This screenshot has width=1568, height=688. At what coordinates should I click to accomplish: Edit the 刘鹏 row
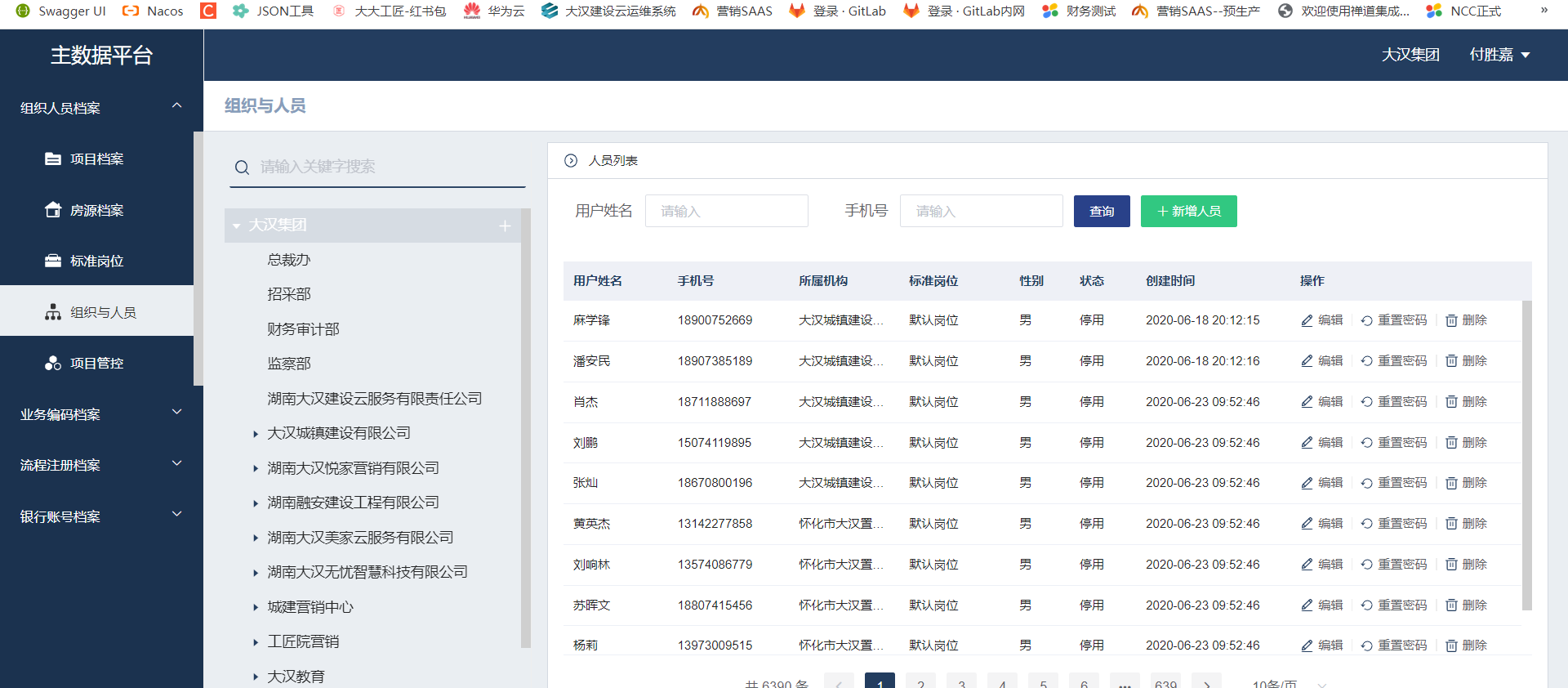[x=1322, y=443]
